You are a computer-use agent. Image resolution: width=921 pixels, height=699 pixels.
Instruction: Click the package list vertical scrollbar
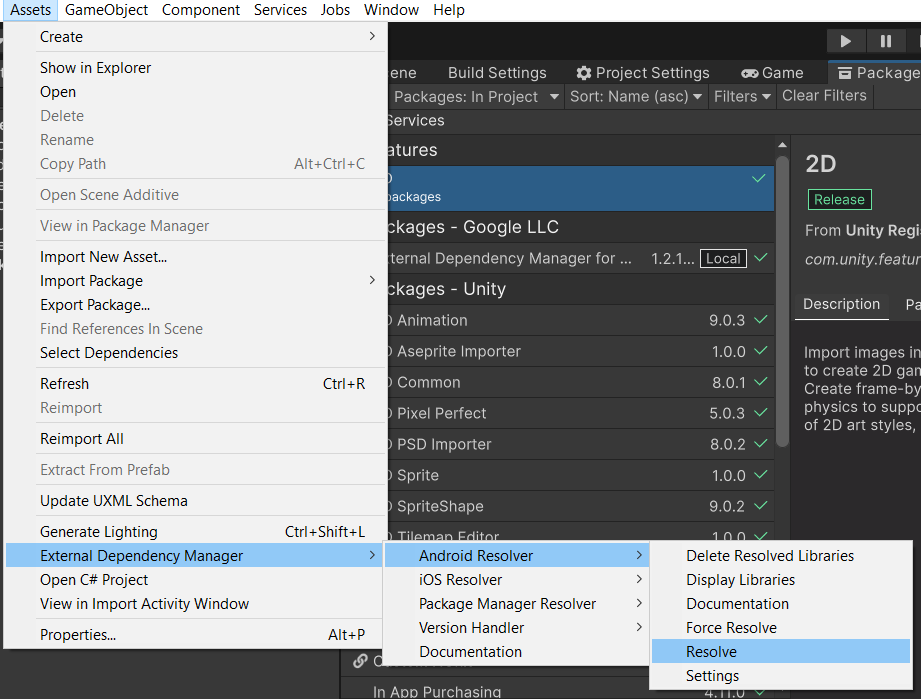pos(782,300)
